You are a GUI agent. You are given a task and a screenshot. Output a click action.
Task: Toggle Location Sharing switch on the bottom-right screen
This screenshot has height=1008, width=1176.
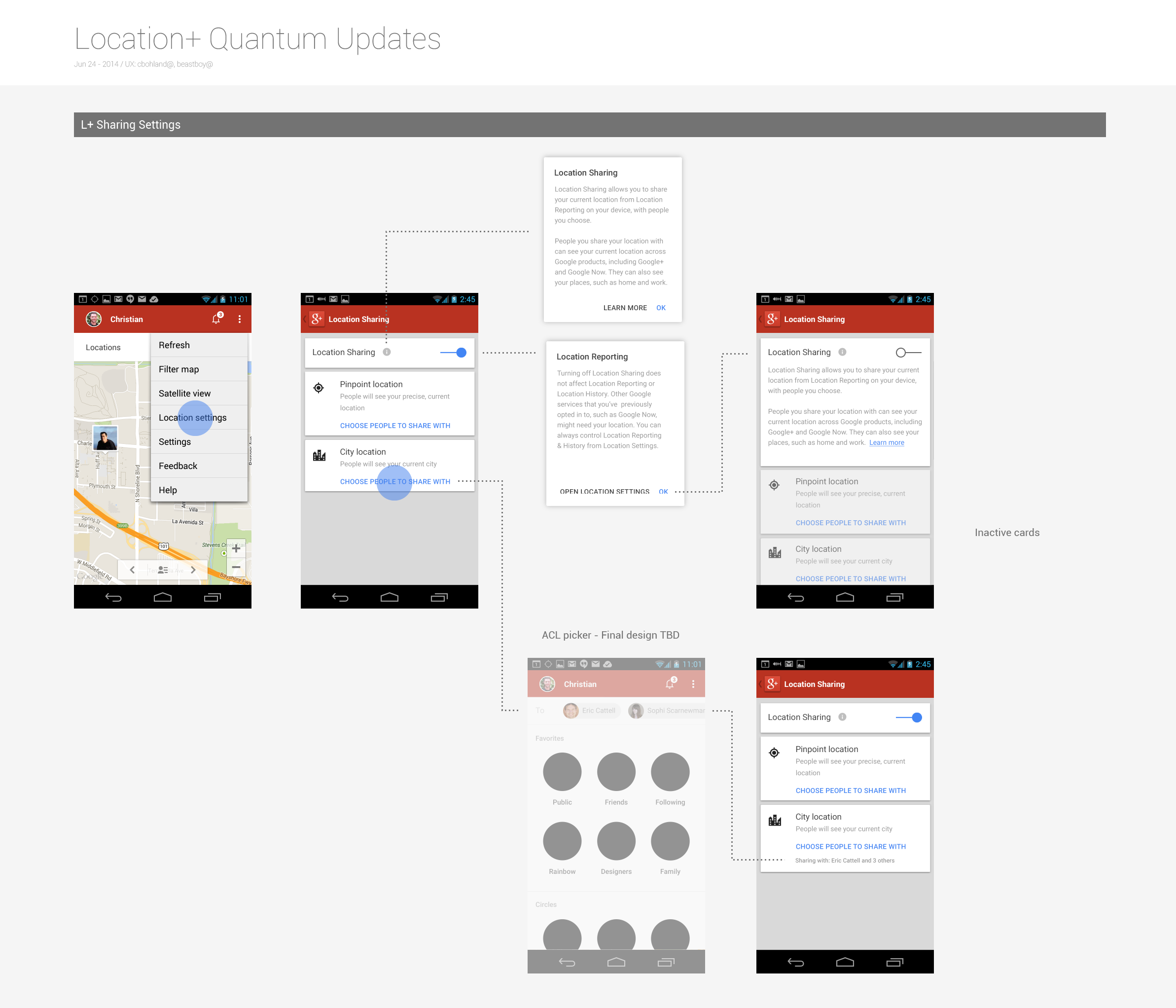[909, 718]
